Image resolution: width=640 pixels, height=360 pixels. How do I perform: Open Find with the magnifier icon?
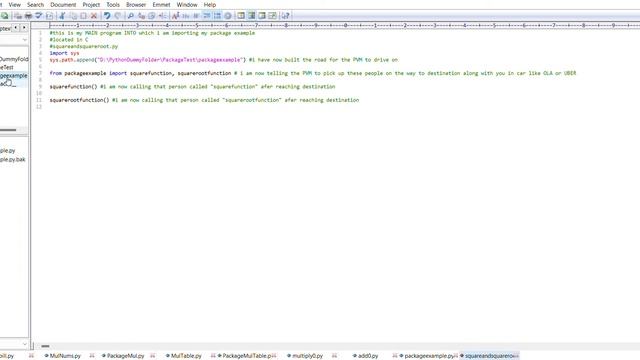(x=131, y=16)
